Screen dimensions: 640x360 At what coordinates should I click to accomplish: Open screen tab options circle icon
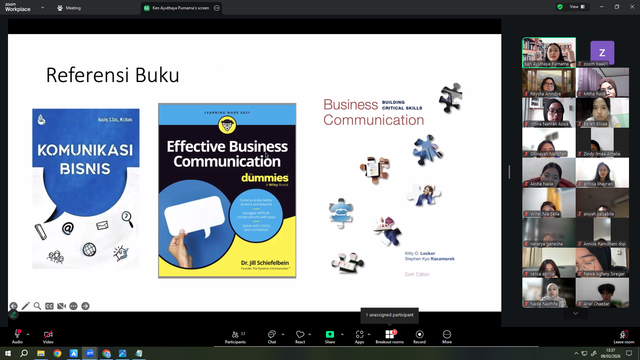(217, 8)
